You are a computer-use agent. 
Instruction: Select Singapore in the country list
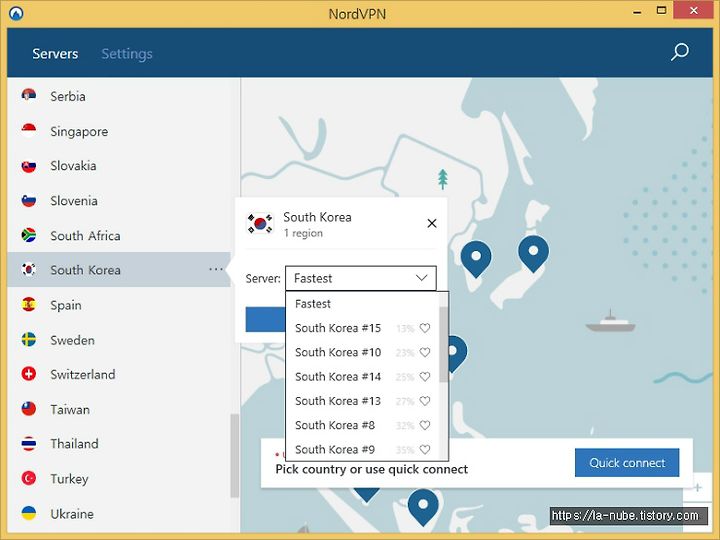click(119, 131)
